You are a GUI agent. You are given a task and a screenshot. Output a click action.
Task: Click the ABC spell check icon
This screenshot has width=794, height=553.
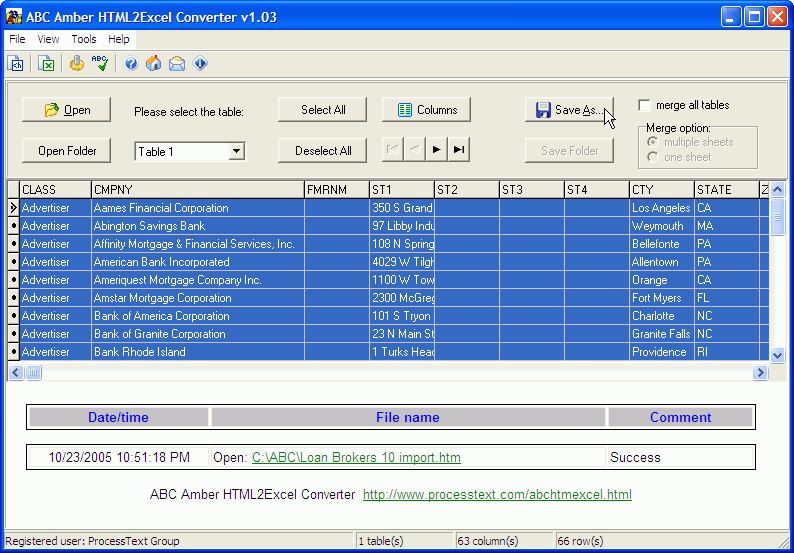(x=100, y=64)
